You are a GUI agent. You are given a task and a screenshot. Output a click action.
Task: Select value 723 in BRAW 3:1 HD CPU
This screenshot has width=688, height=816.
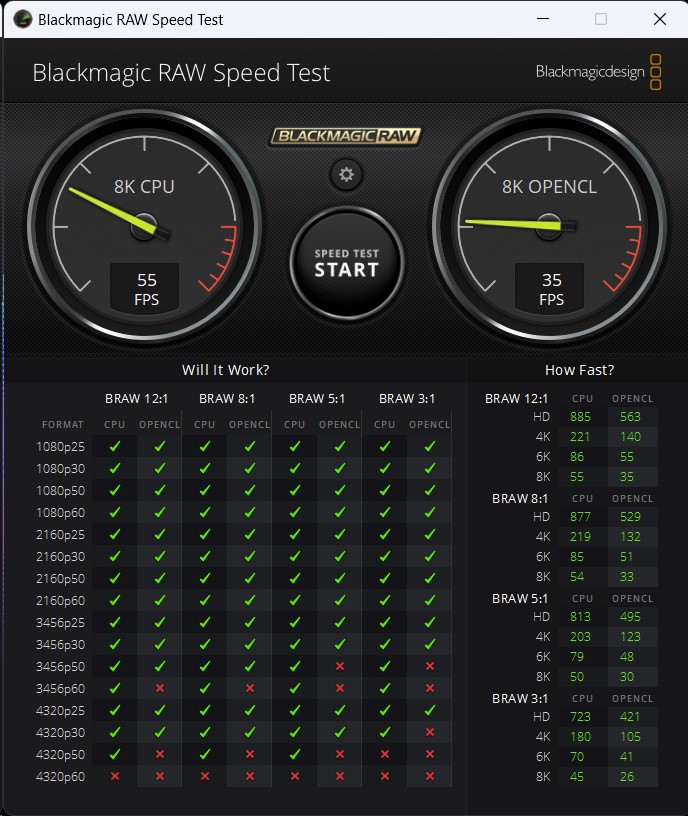[580, 717]
